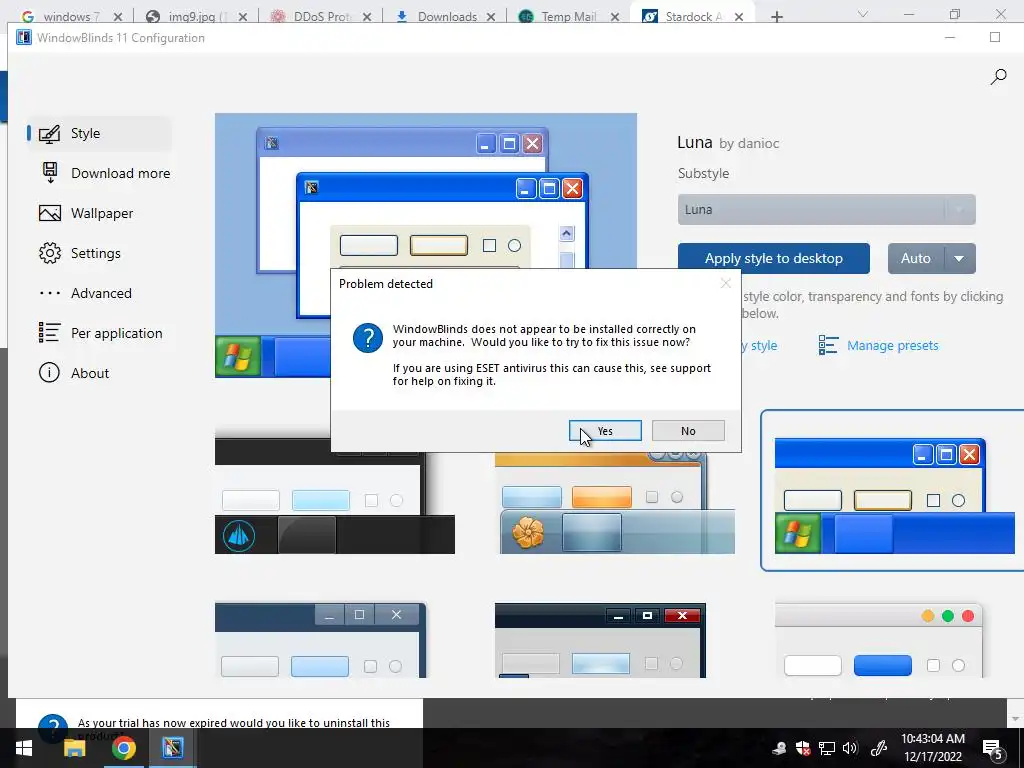1024x768 pixels.
Task: Click the Auto button
Action: point(916,259)
